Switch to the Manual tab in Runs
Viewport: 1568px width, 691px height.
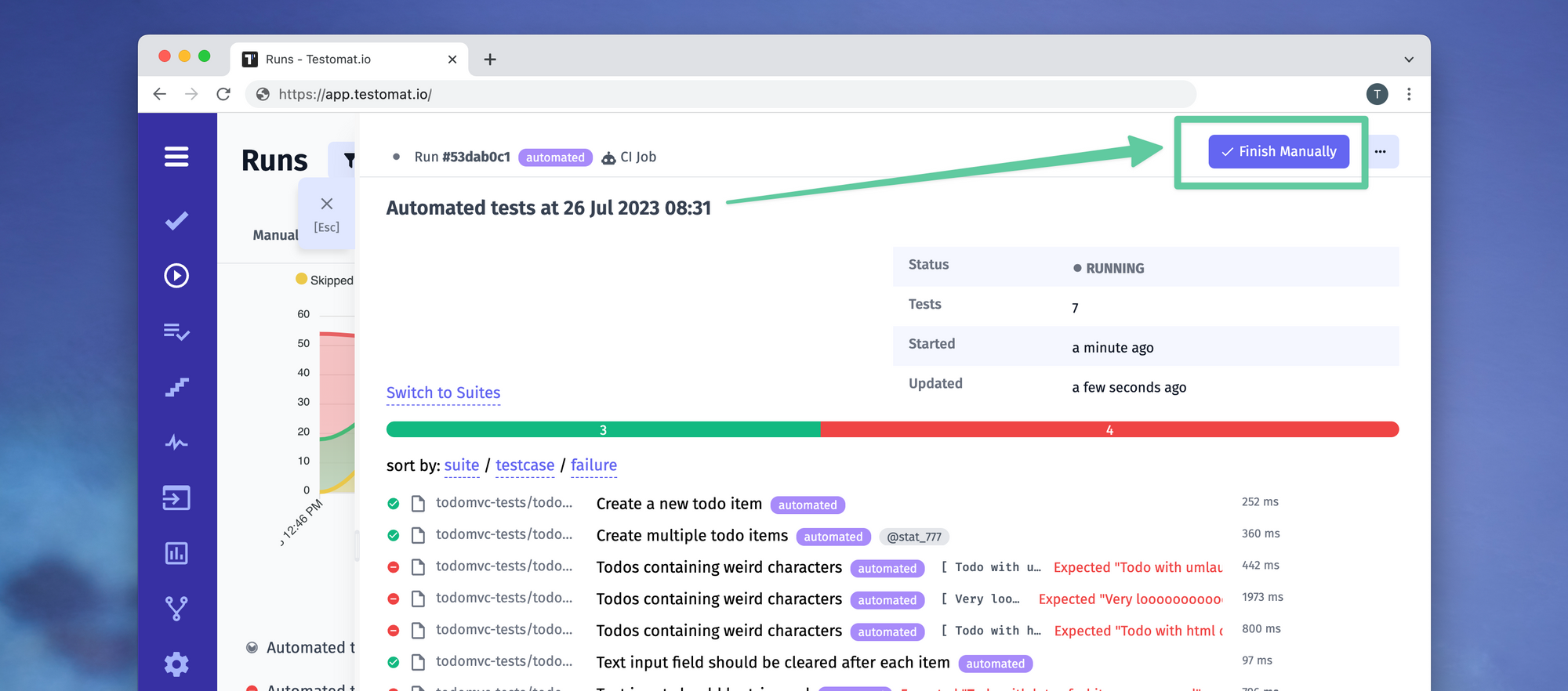click(x=275, y=235)
